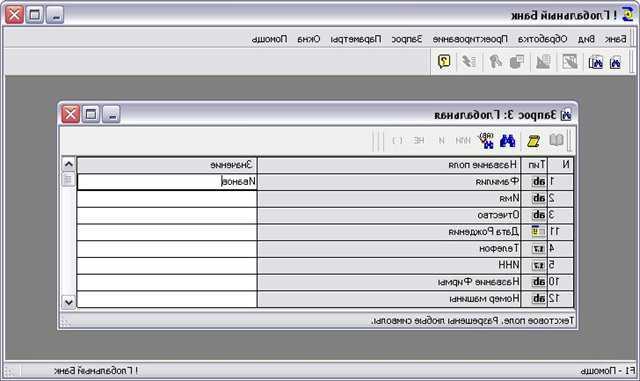Click the Значение column header

[167, 165]
